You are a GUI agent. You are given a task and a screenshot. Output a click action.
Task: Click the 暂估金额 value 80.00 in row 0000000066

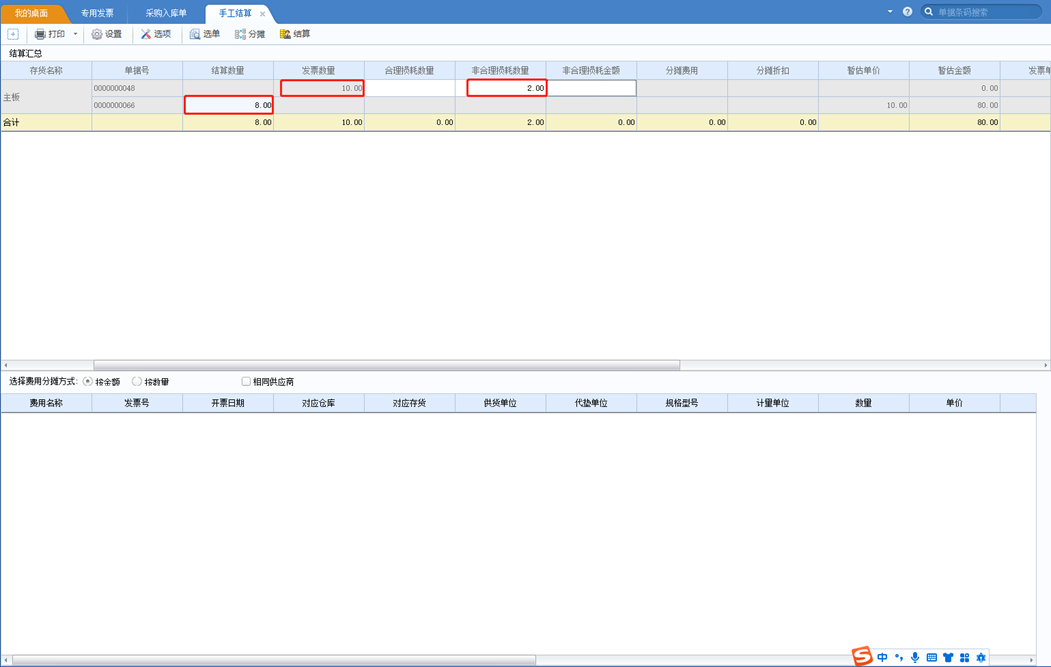[x=987, y=105]
